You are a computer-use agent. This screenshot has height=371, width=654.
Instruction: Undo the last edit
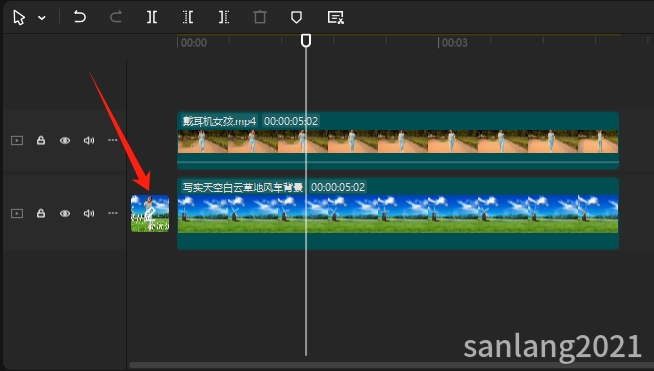pyautogui.click(x=79, y=17)
